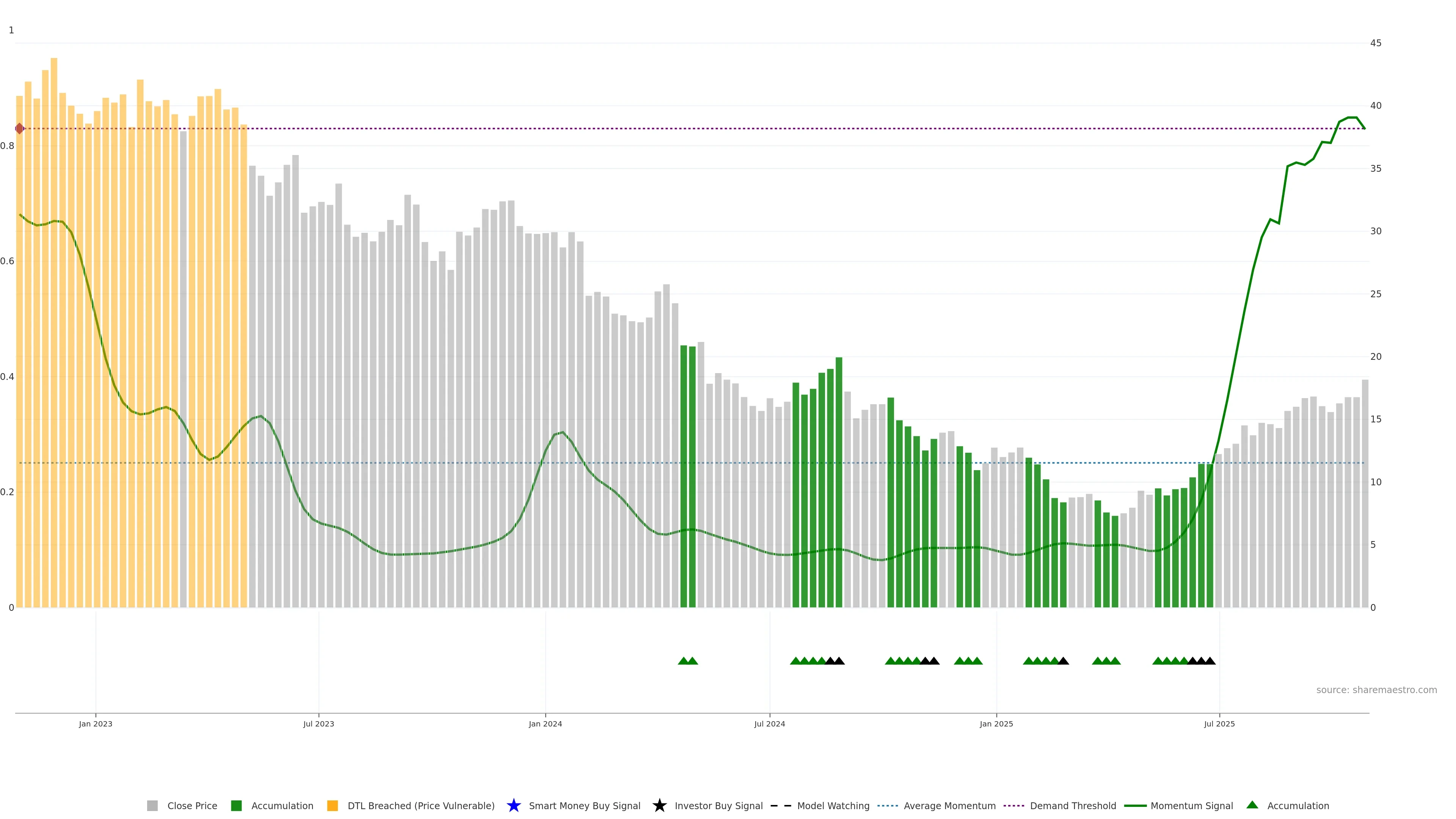Click the red diamond on the demand threshold line
Viewport: 1456px width, 819px height.
pos(20,128)
